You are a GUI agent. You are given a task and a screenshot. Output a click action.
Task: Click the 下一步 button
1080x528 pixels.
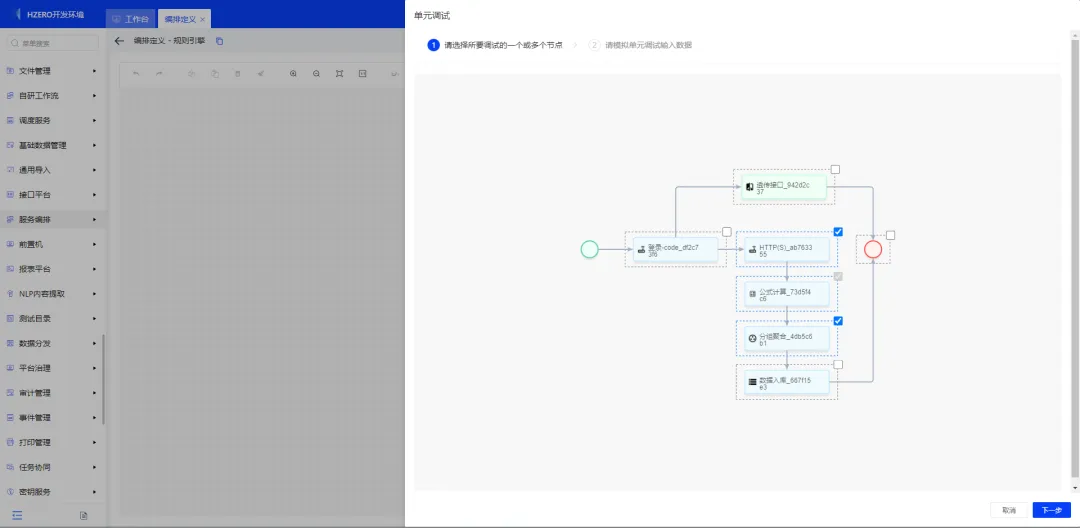[1052, 510]
